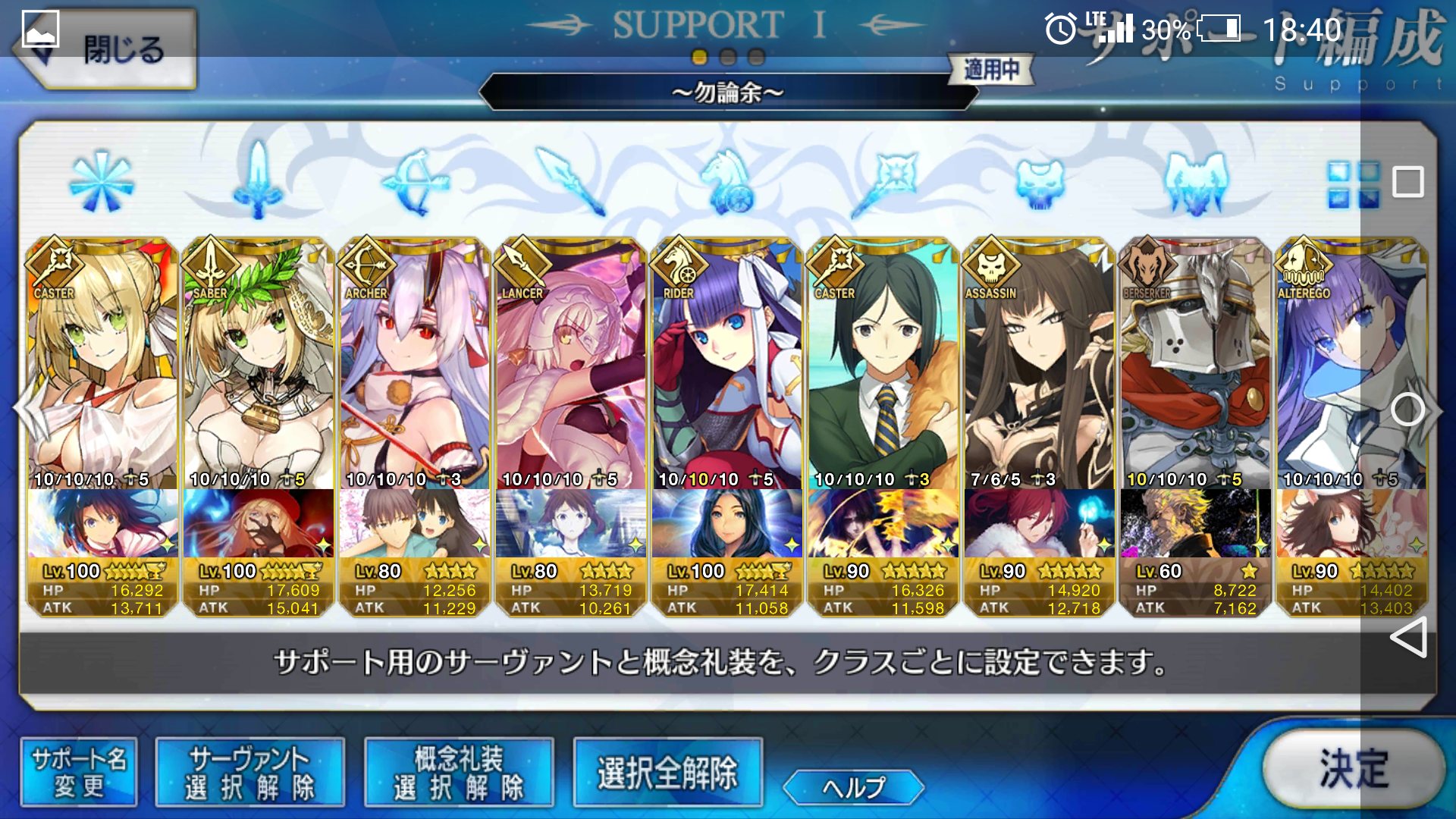The width and height of the screenshot is (1456, 819).
Task: Select the Assassin servant card with 7/6/5 skills
Action: pos(1039,427)
